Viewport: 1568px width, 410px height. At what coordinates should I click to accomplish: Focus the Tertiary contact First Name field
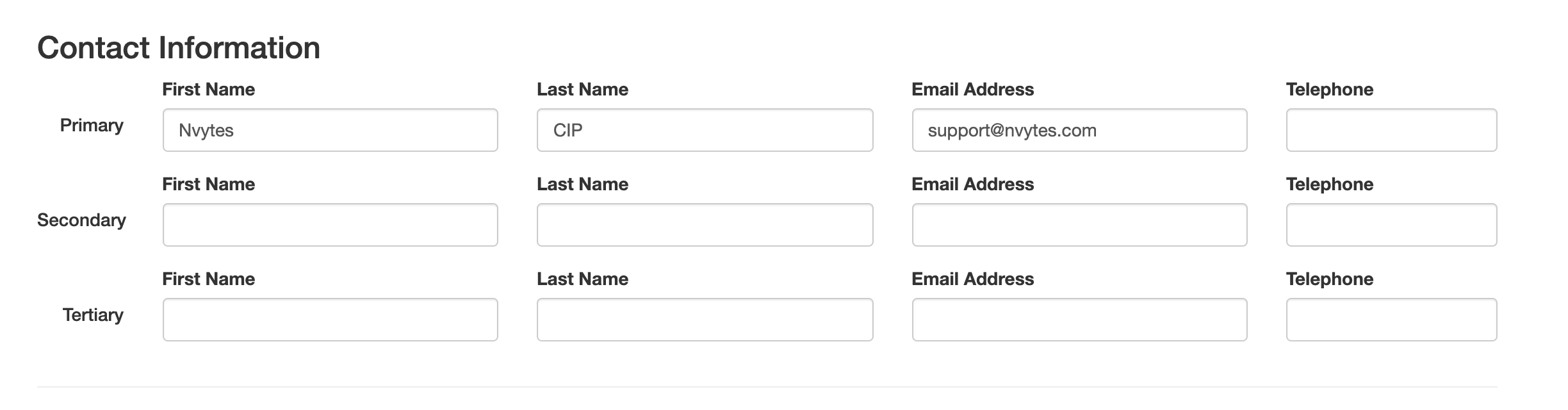[330, 320]
